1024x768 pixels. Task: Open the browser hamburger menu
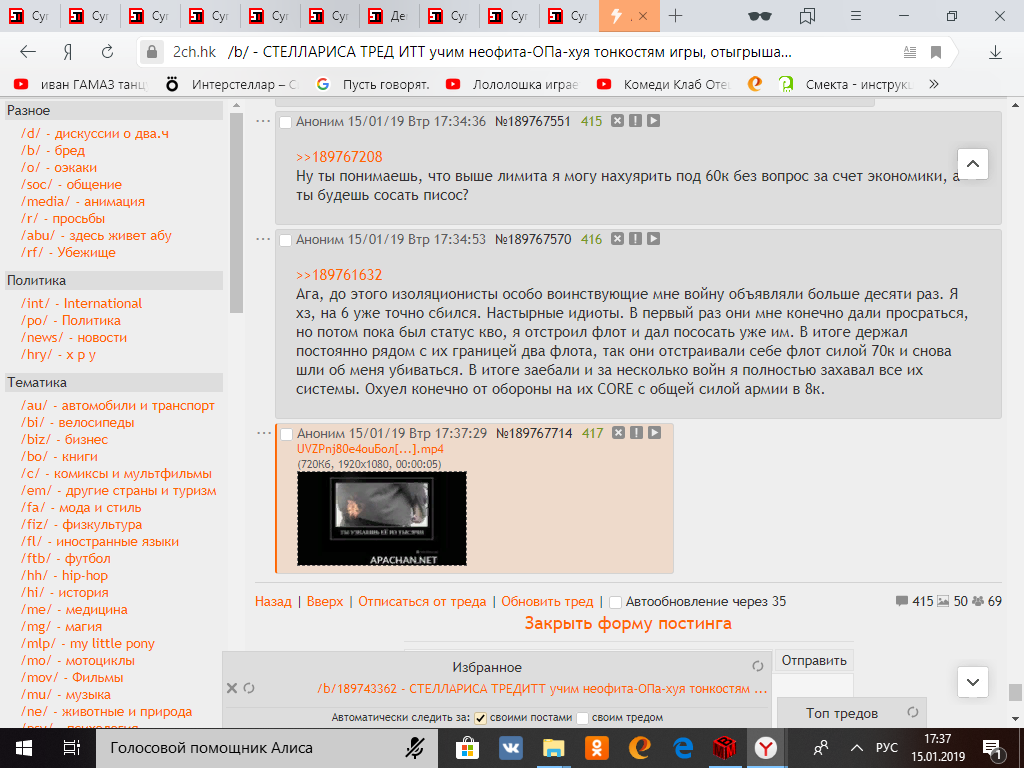pos(856,16)
